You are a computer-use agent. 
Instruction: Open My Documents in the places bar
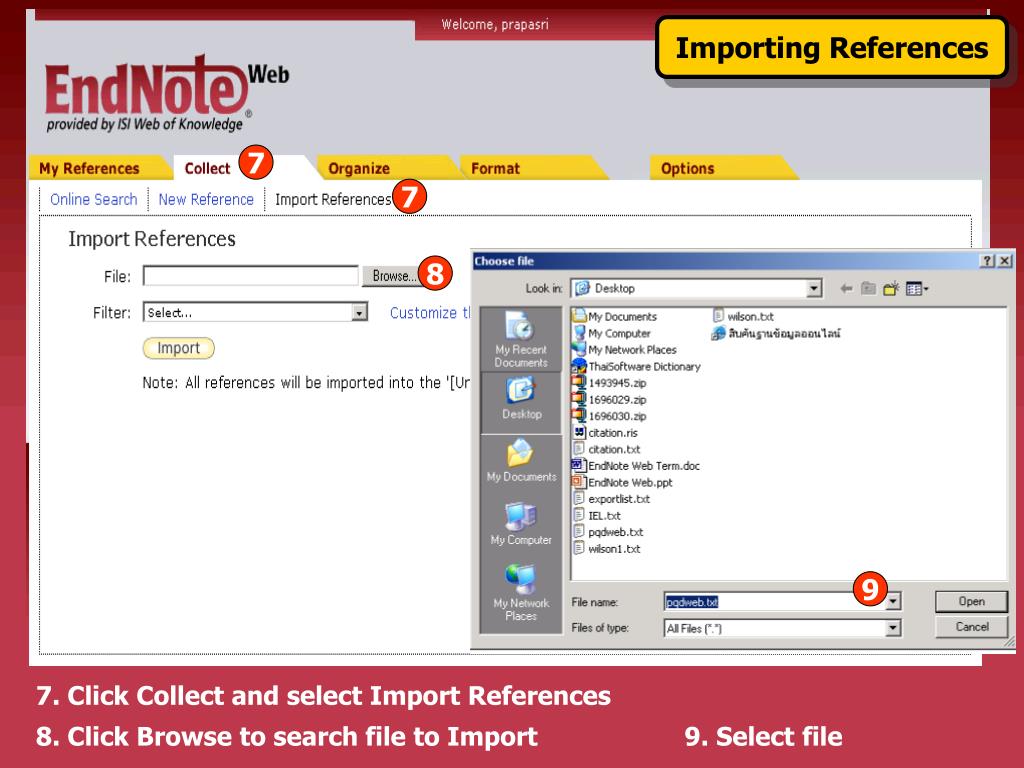(x=521, y=460)
